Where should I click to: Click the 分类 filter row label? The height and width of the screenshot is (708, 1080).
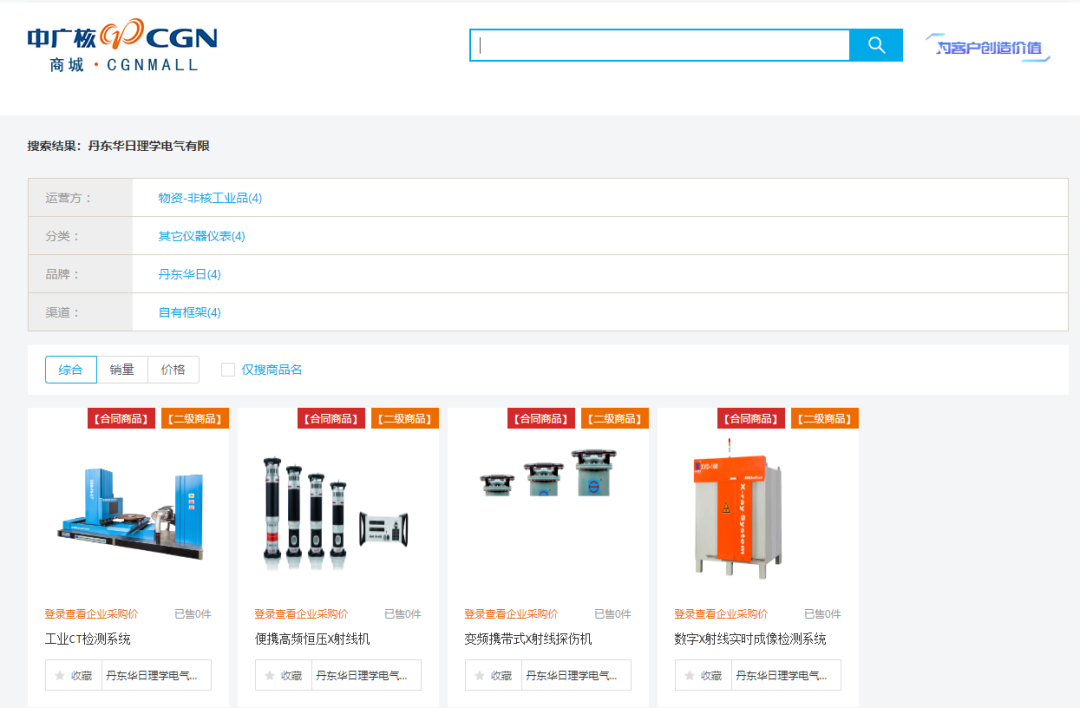(x=62, y=236)
